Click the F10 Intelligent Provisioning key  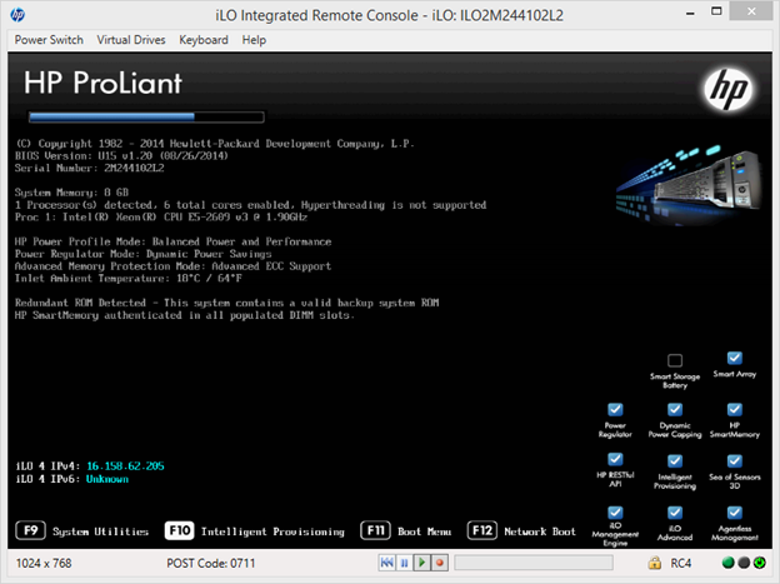click(180, 530)
